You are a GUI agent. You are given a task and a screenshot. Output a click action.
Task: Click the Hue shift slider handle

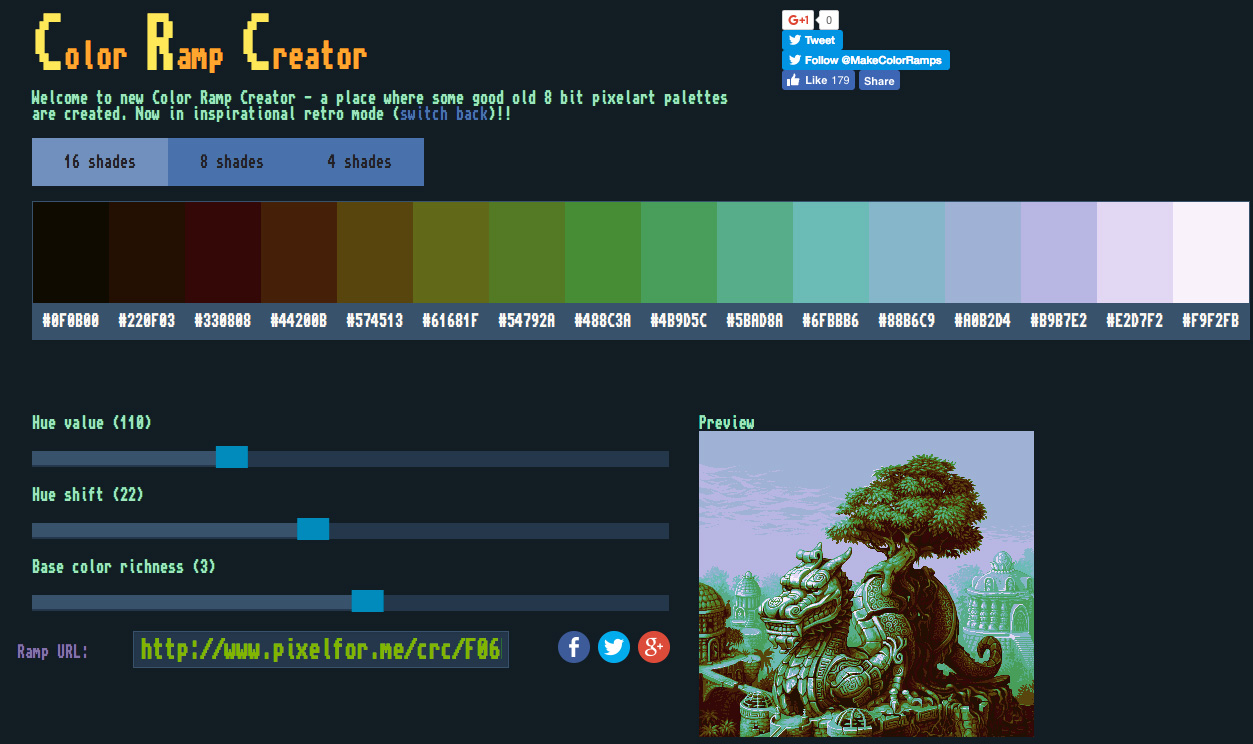pyautogui.click(x=313, y=529)
